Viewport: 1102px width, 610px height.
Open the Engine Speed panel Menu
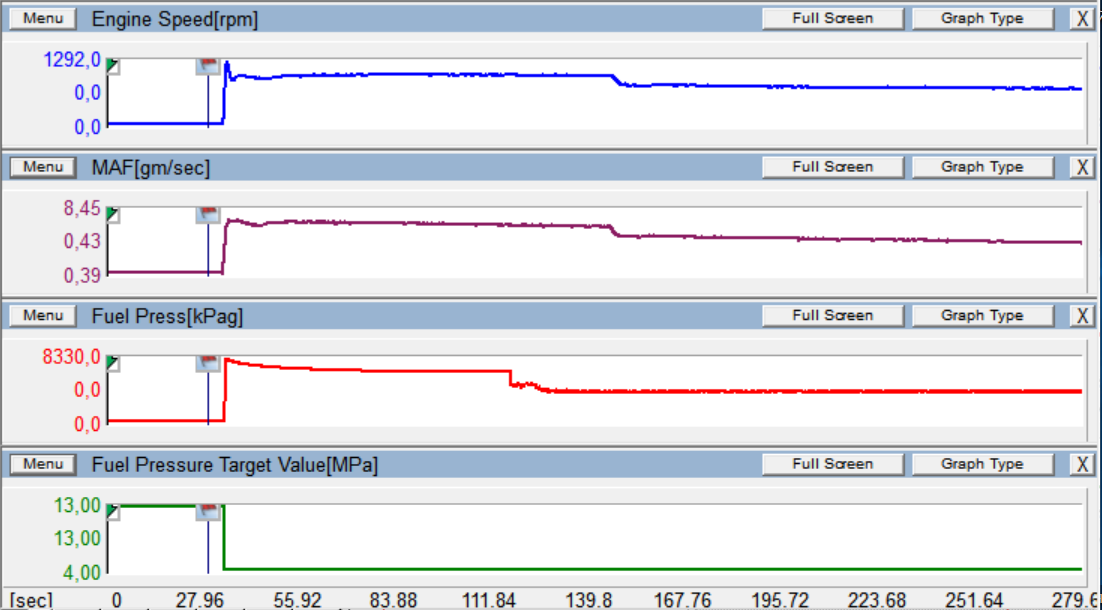point(43,19)
